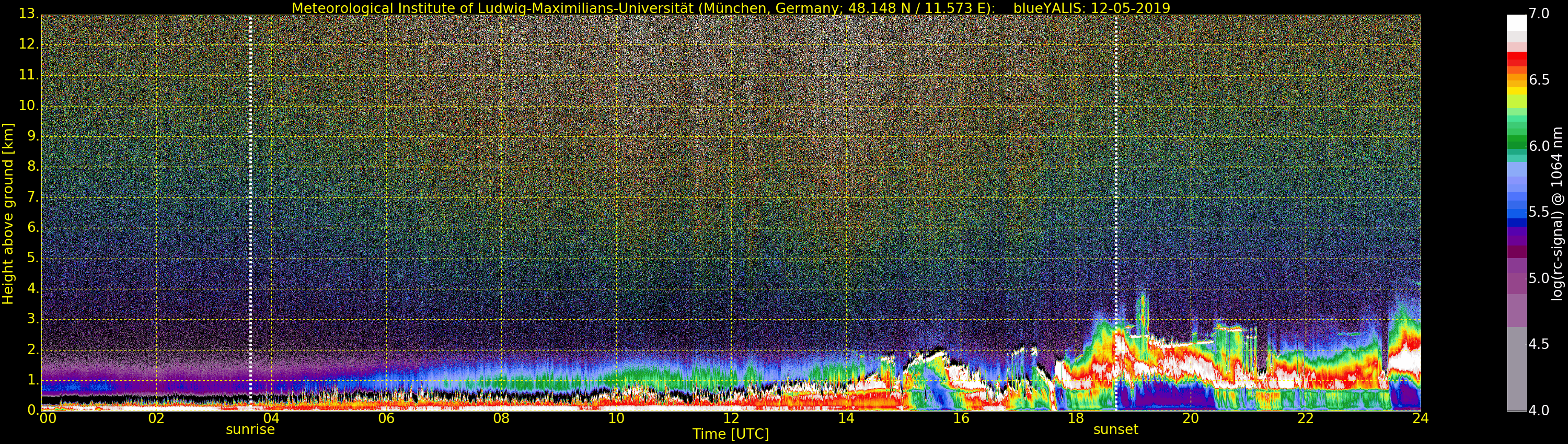Click the 'log(rc-signal) @ 1064 nm' colorbar label
1568x444 pixels.
coord(1557,214)
